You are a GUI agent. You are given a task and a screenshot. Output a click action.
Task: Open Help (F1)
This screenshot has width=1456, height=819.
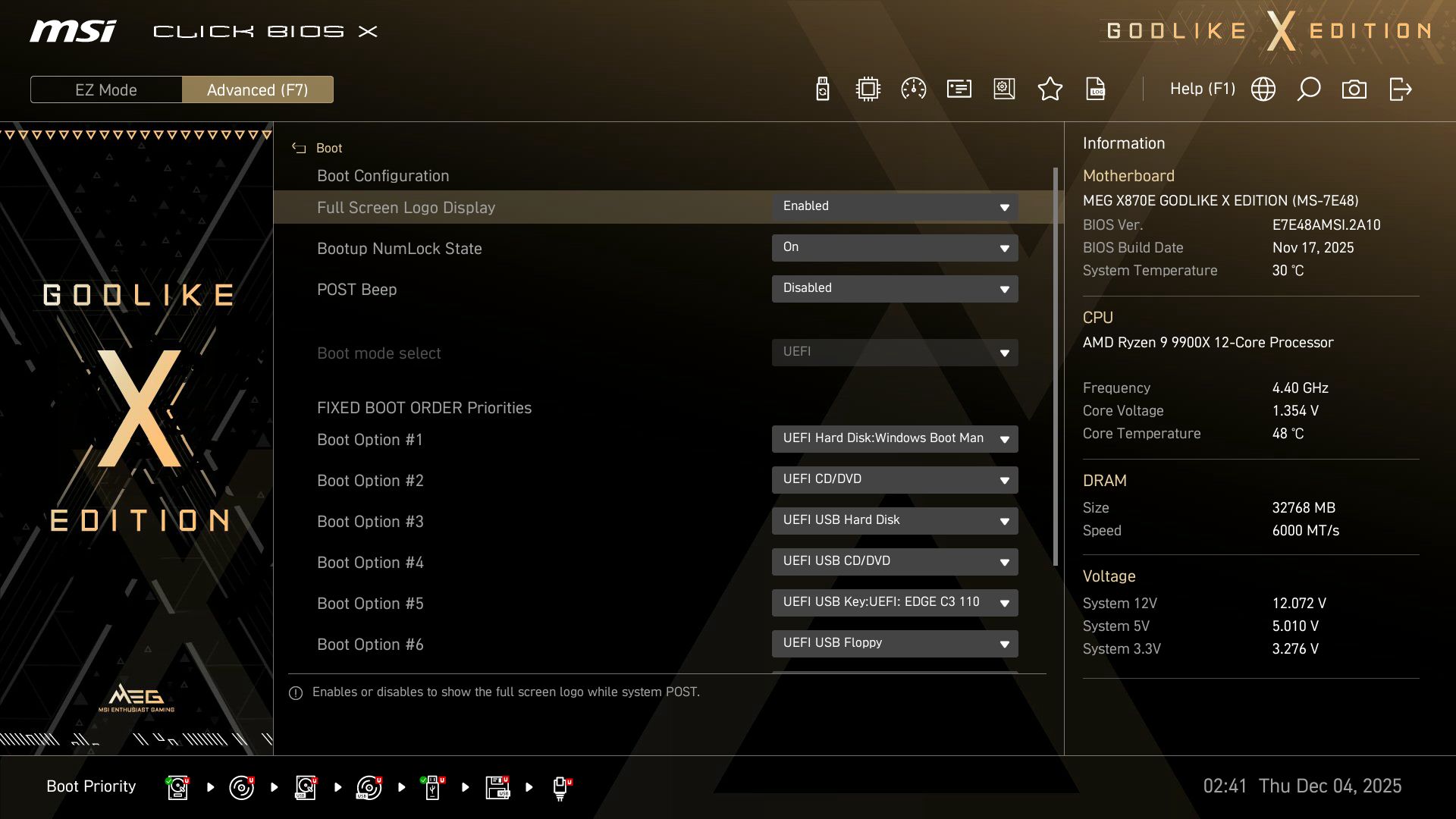[x=1203, y=89]
